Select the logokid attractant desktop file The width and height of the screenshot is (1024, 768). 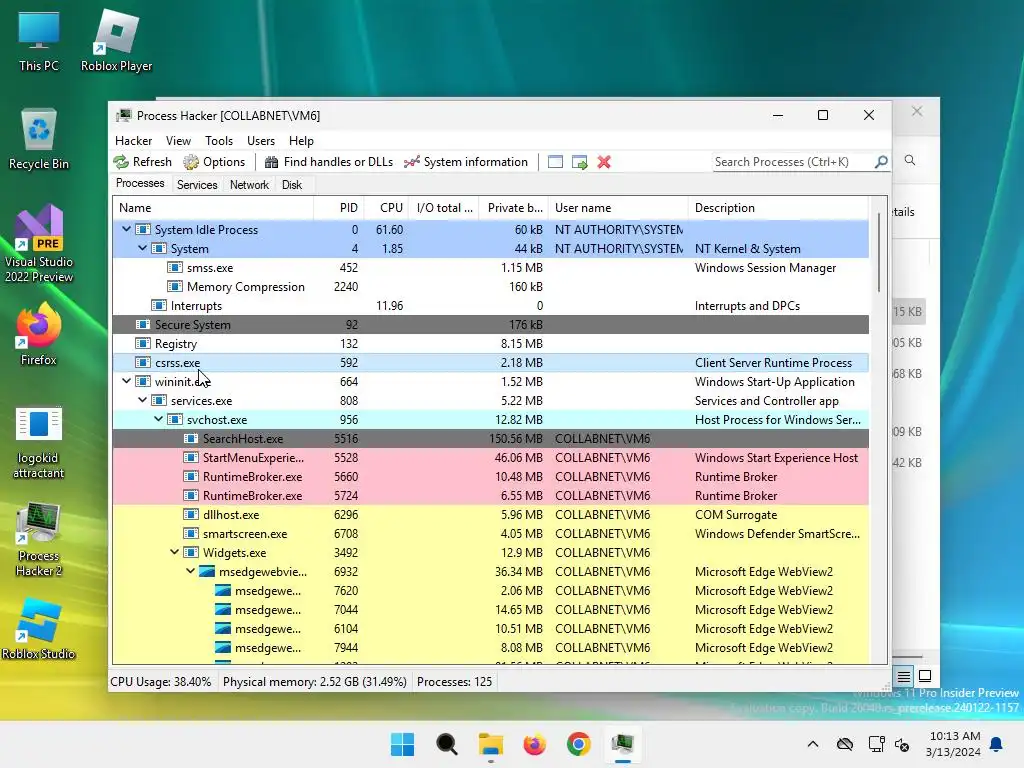tap(39, 443)
